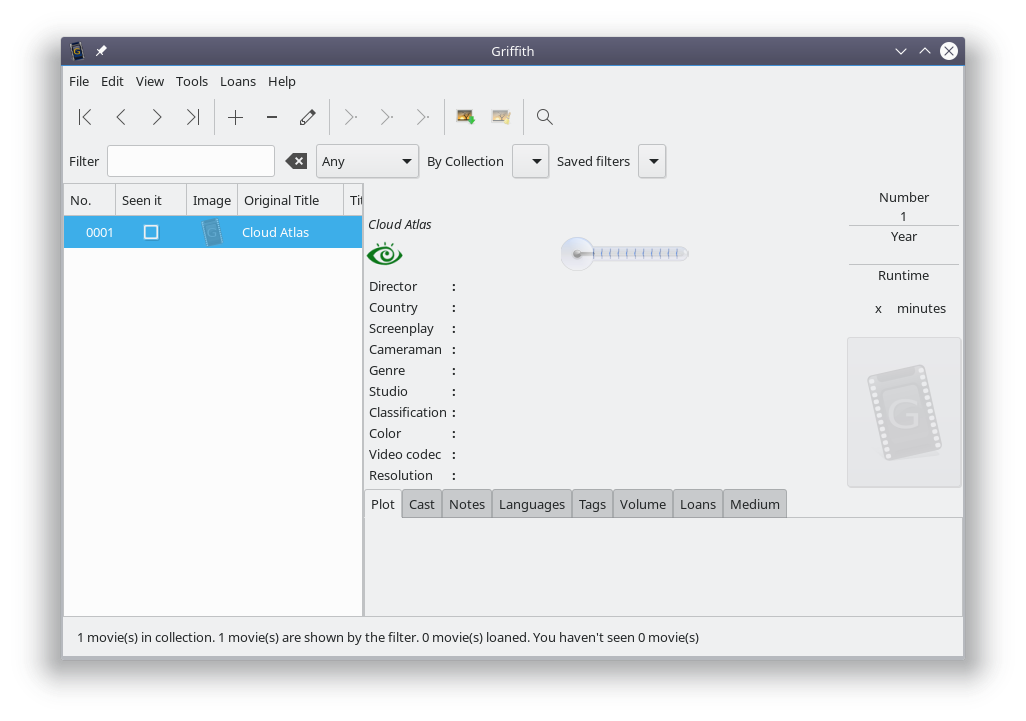Click inside the Filter text field
The image size is (1026, 721).
click(190, 161)
